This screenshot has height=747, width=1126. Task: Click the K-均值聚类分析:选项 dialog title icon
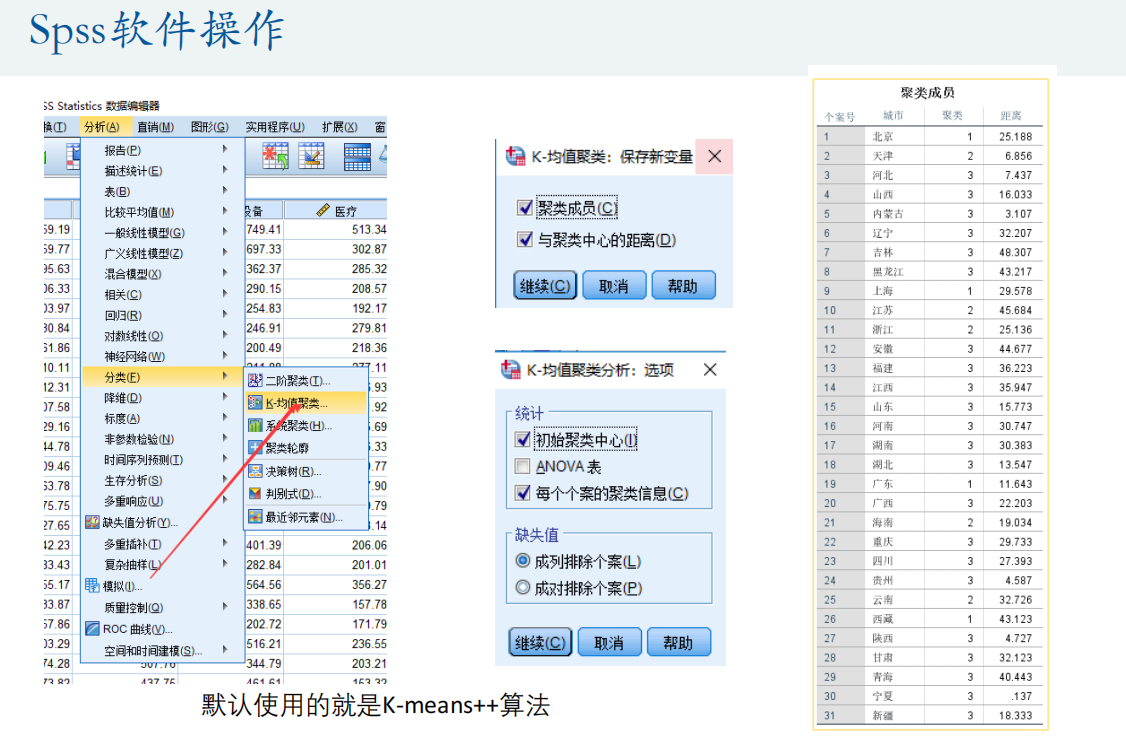pos(511,369)
